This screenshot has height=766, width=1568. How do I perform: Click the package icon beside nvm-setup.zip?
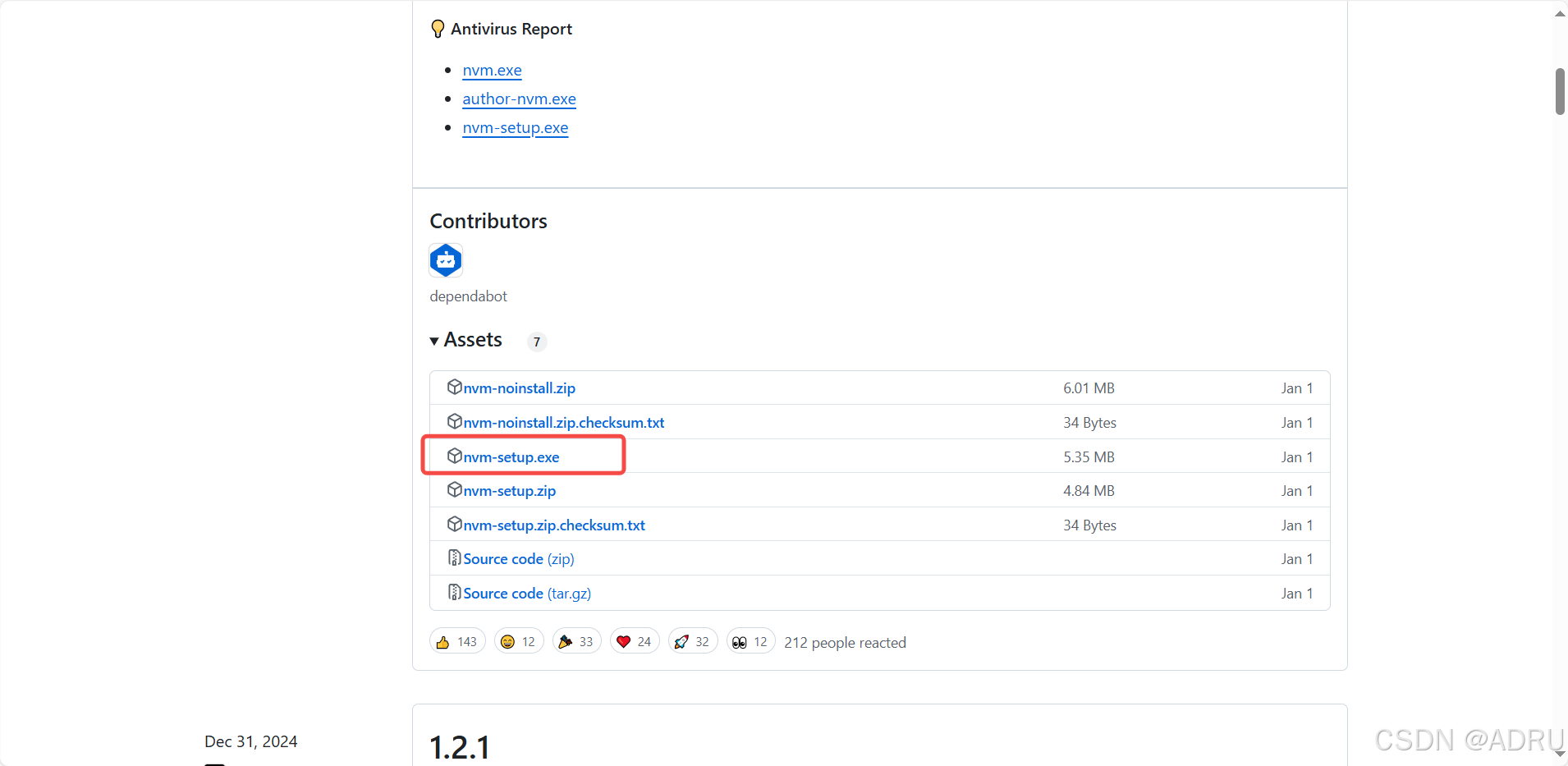(455, 489)
